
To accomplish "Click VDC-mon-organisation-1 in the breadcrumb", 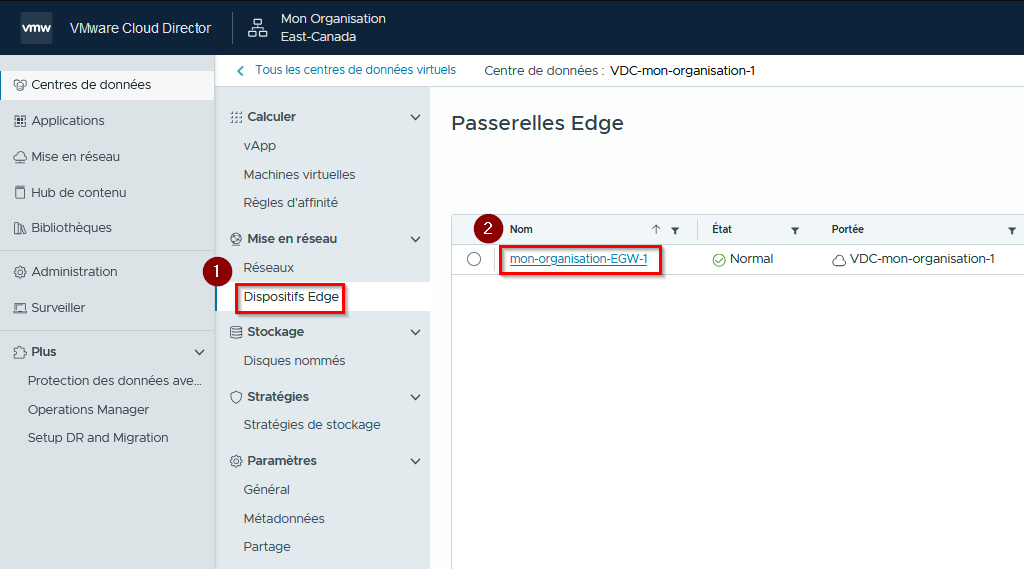I will coord(682,71).
